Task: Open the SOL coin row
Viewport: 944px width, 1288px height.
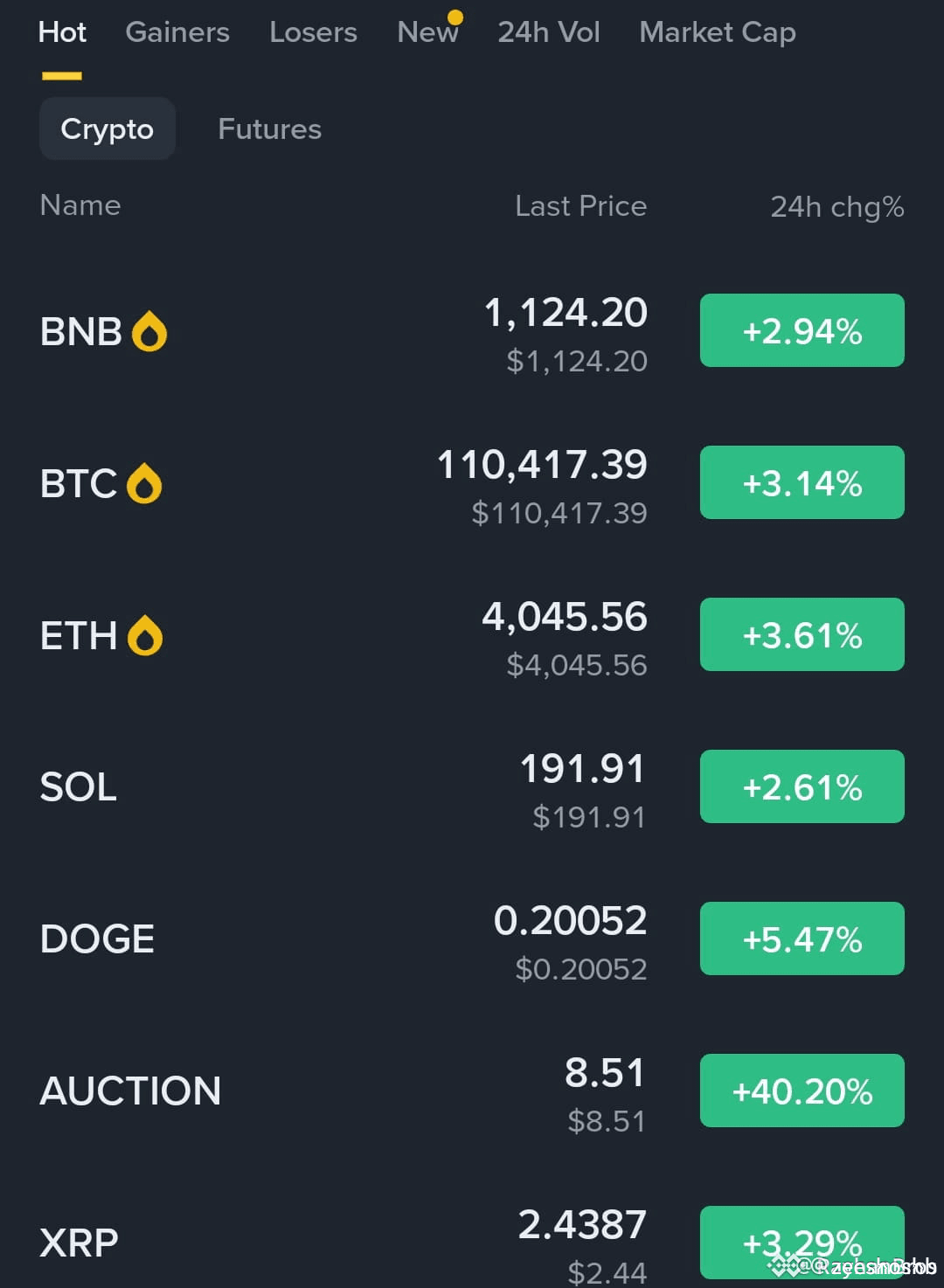Action: pyautogui.click(x=472, y=786)
